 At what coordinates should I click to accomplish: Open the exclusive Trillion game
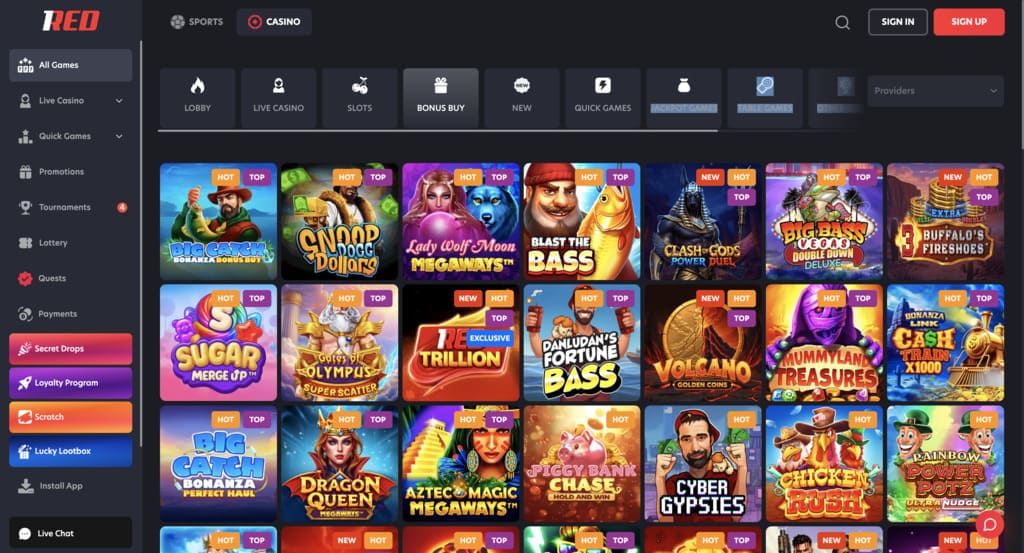pyautogui.click(x=461, y=343)
